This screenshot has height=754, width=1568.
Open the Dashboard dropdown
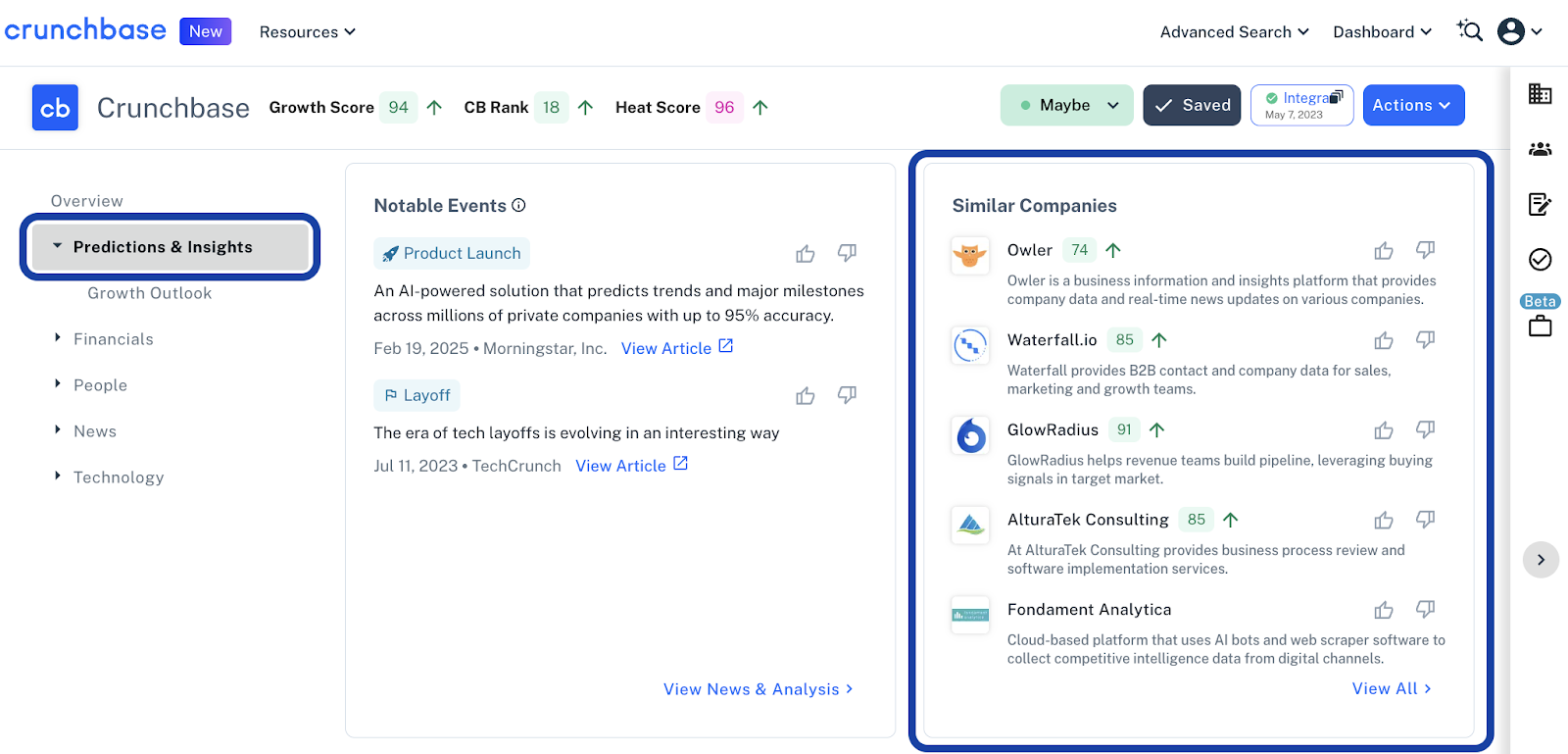pyautogui.click(x=1382, y=32)
